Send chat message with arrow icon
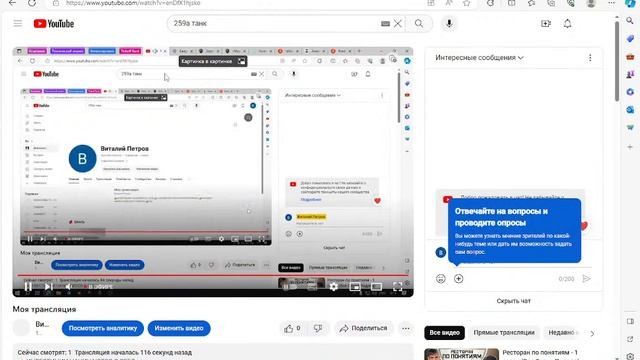 (587, 279)
